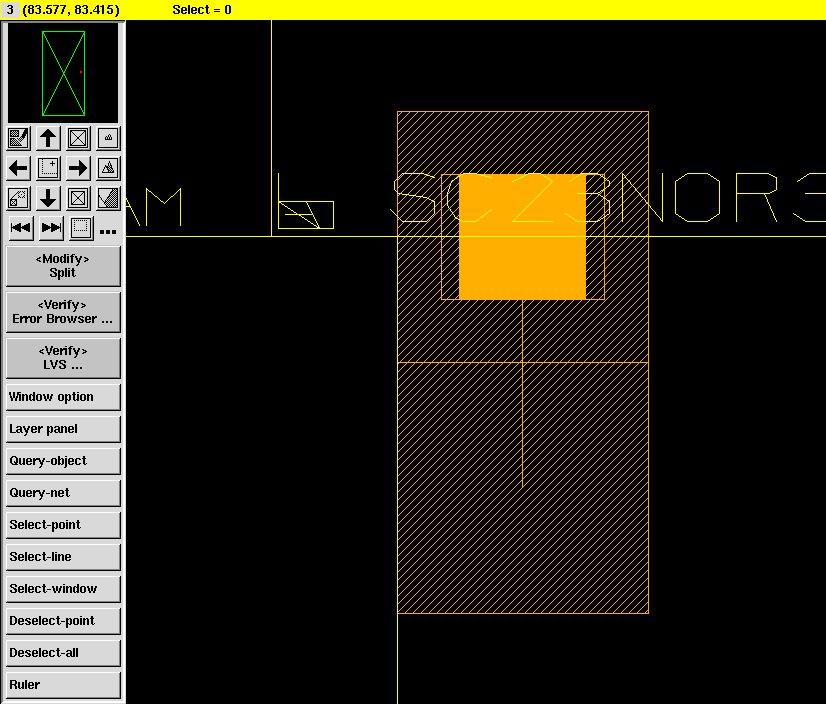Click the dotted-rectangle icon button
826x704 pixels.
point(80,228)
